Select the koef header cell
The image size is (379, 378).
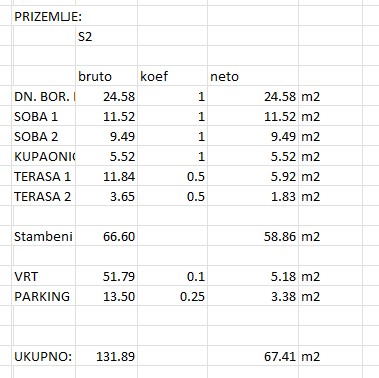172,76
